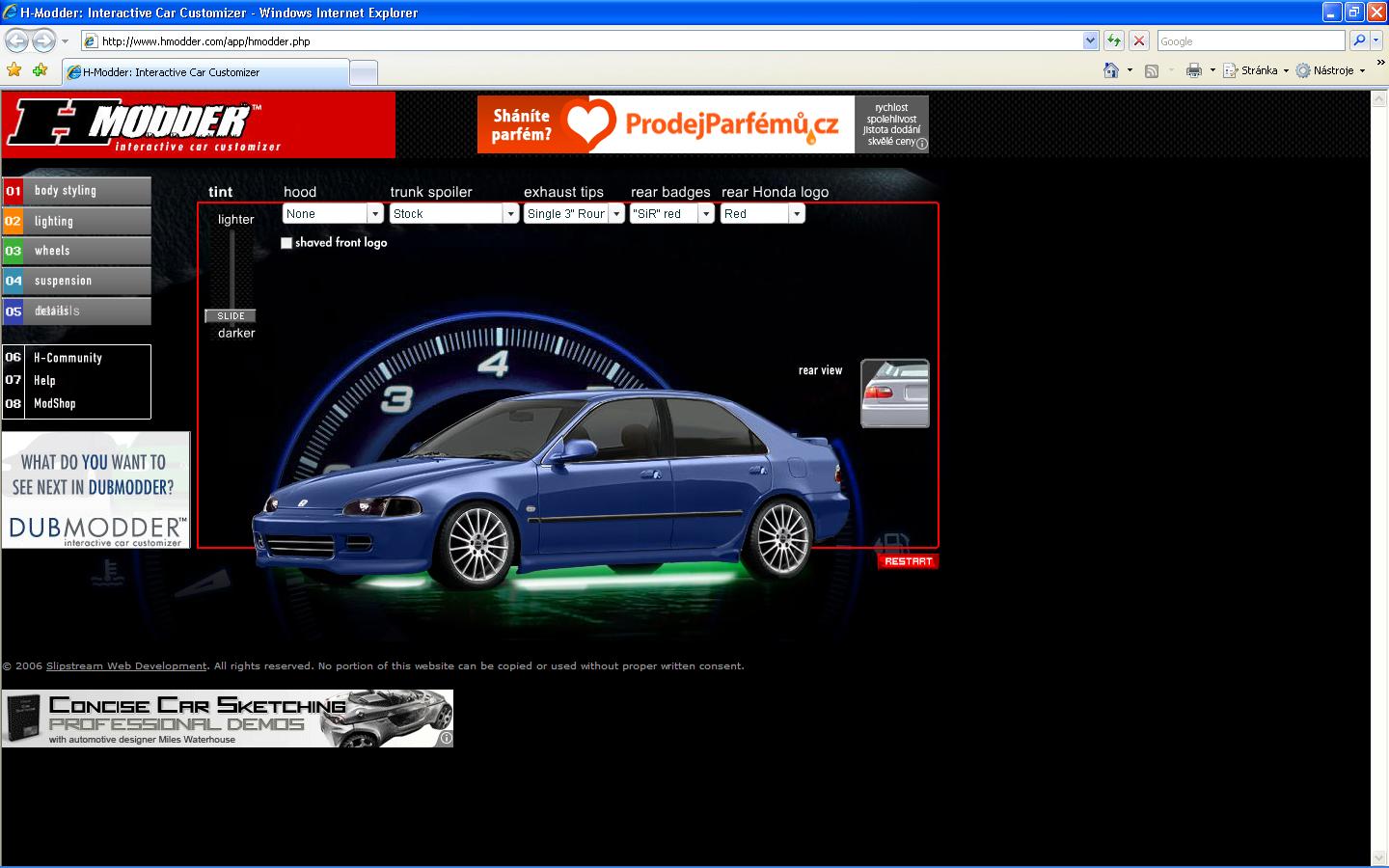Click the RSS feeds icon
Image resolution: width=1389 pixels, height=868 pixels.
(x=1151, y=70)
